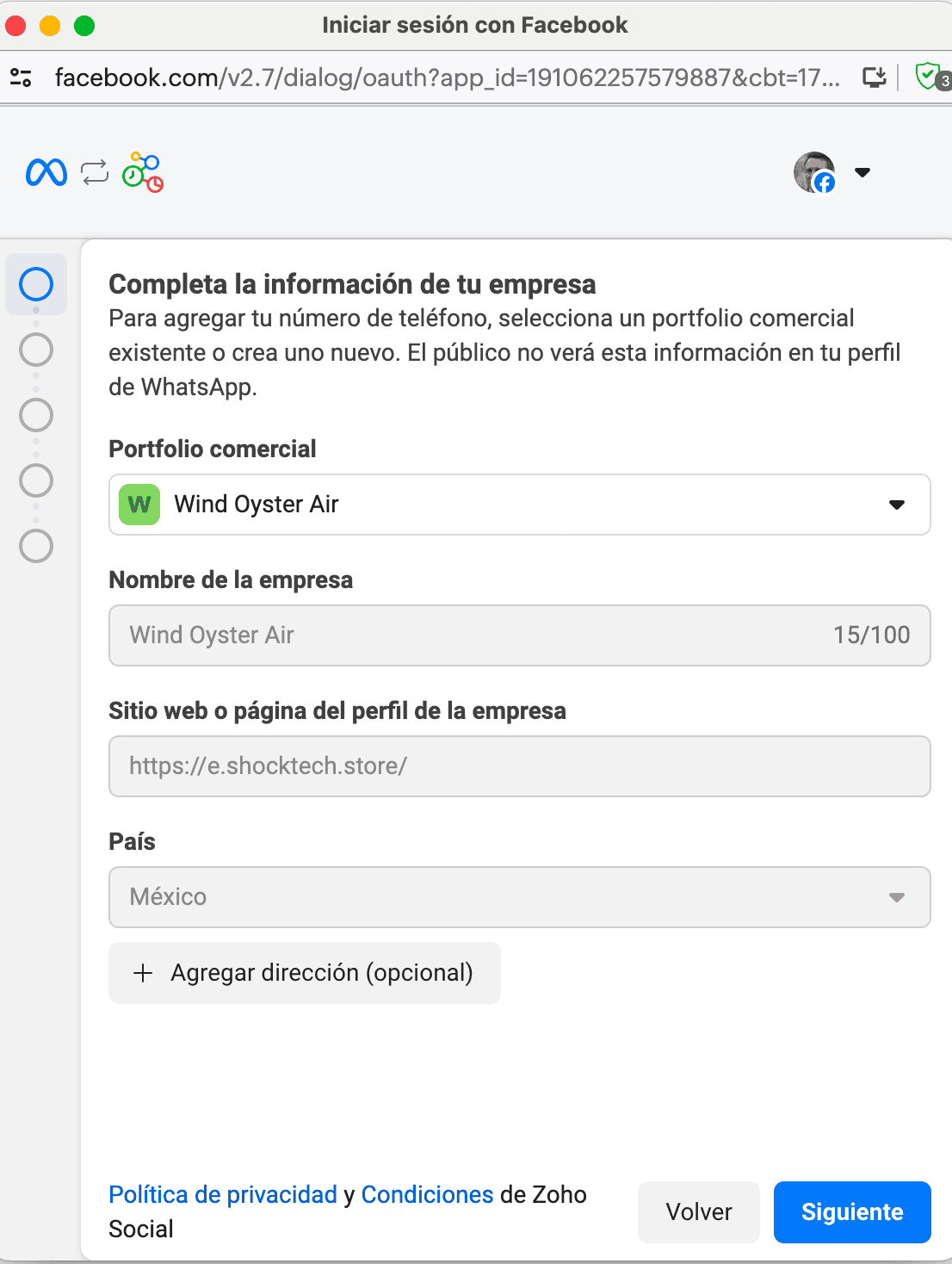Open the site settings icon in address bar
Viewport: 952px width, 1264px height.
[x=21, y=77]
